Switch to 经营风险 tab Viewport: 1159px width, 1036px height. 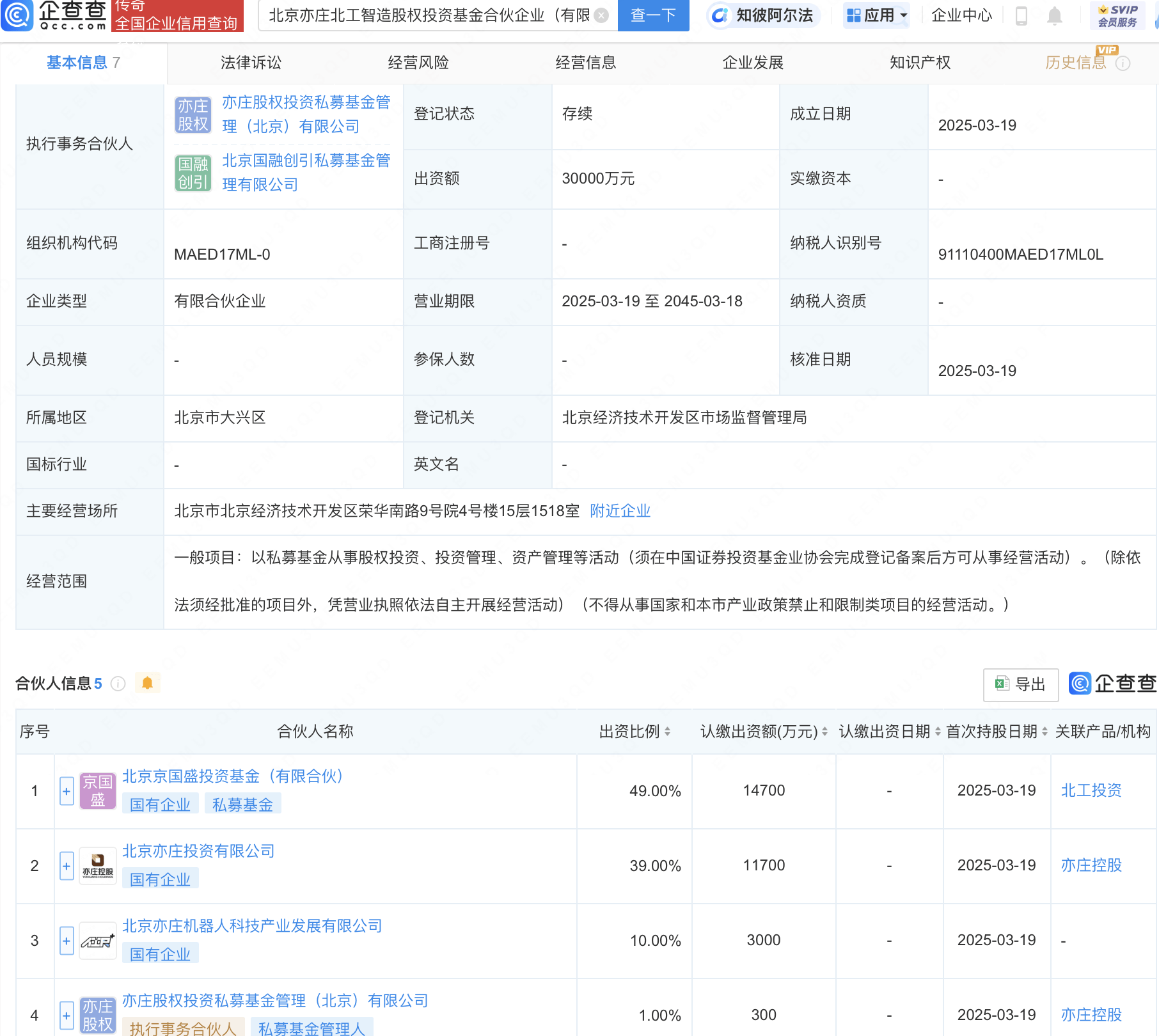point(418,63)
